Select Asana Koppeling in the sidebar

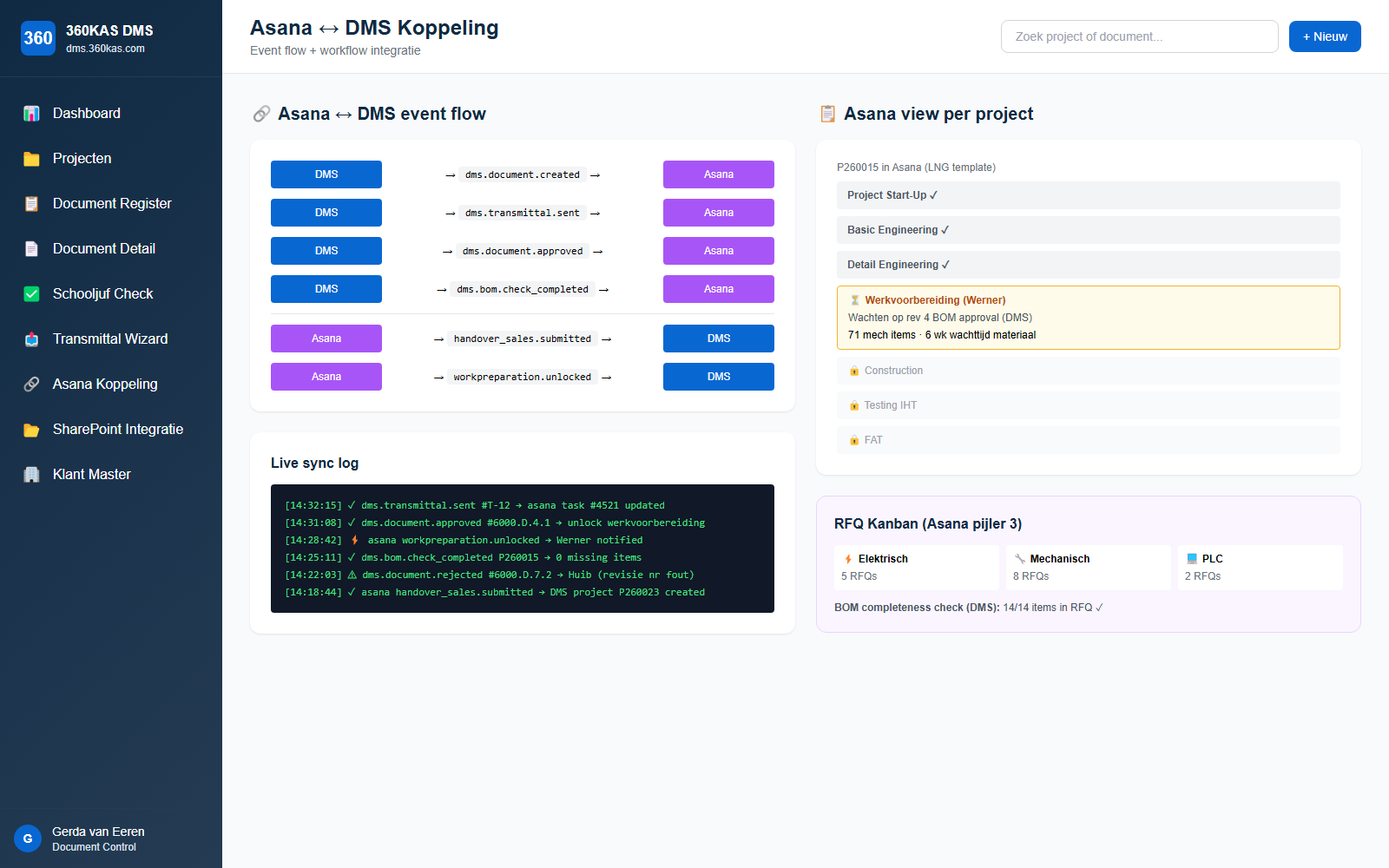(111, 385)
